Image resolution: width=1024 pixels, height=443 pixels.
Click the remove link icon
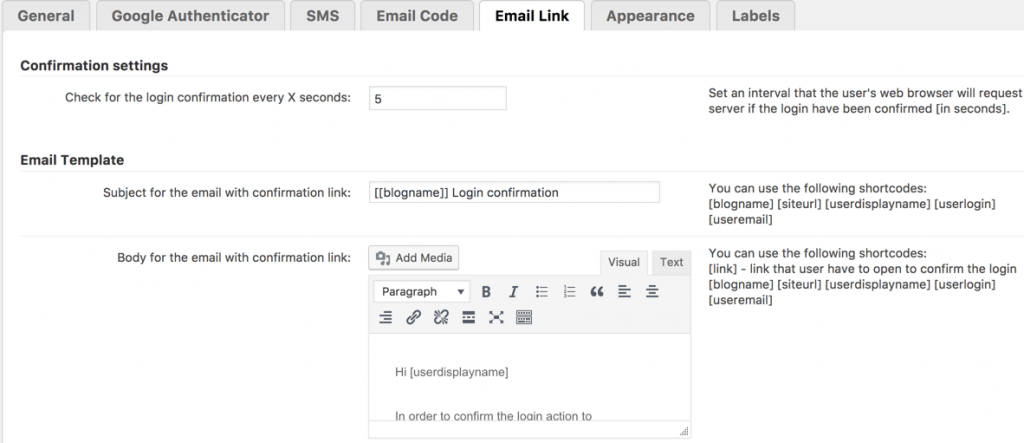click(x=441, y=318)
